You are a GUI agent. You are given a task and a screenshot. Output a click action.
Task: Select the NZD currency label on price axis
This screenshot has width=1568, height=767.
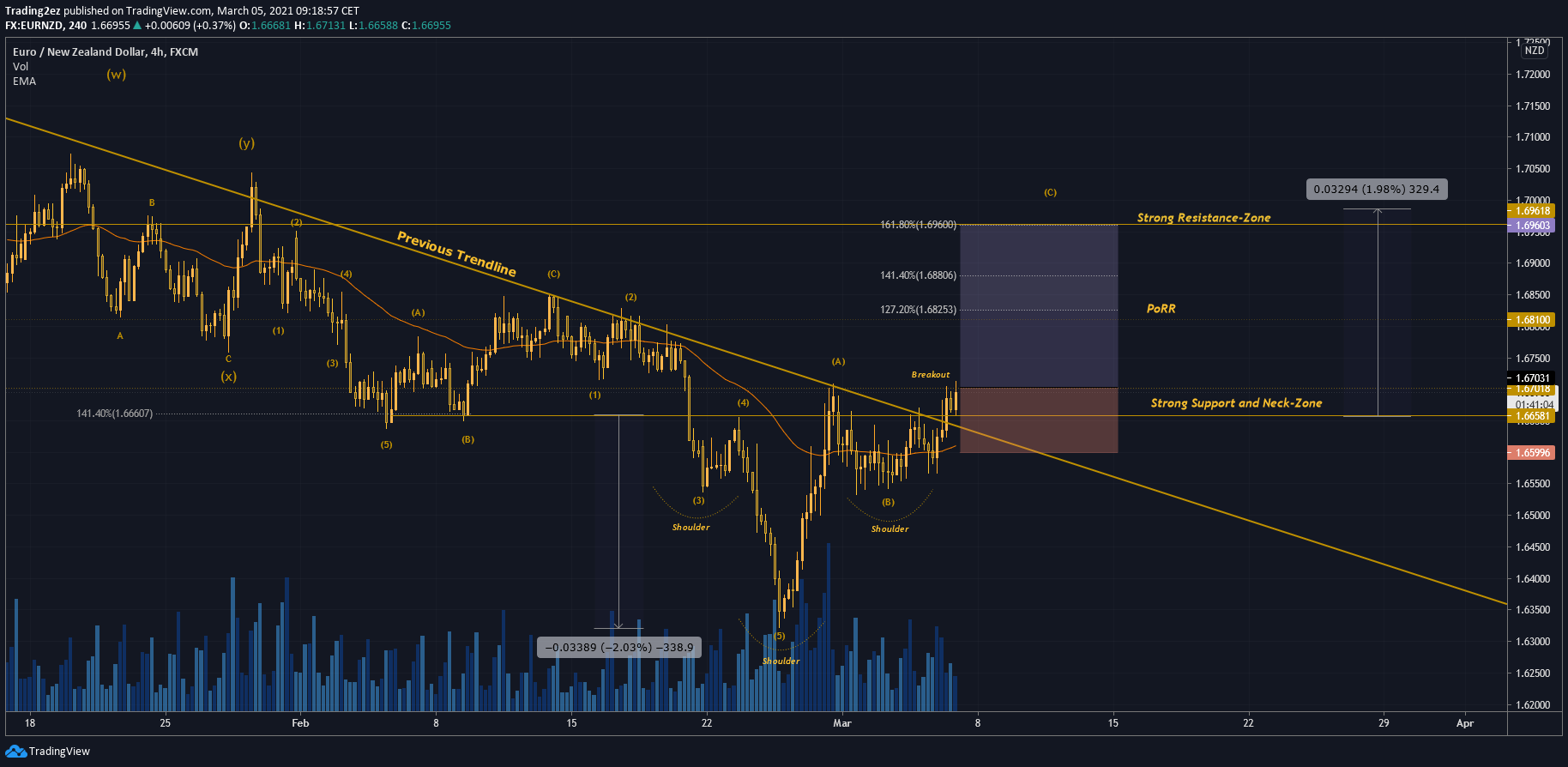click(1535, 51)
